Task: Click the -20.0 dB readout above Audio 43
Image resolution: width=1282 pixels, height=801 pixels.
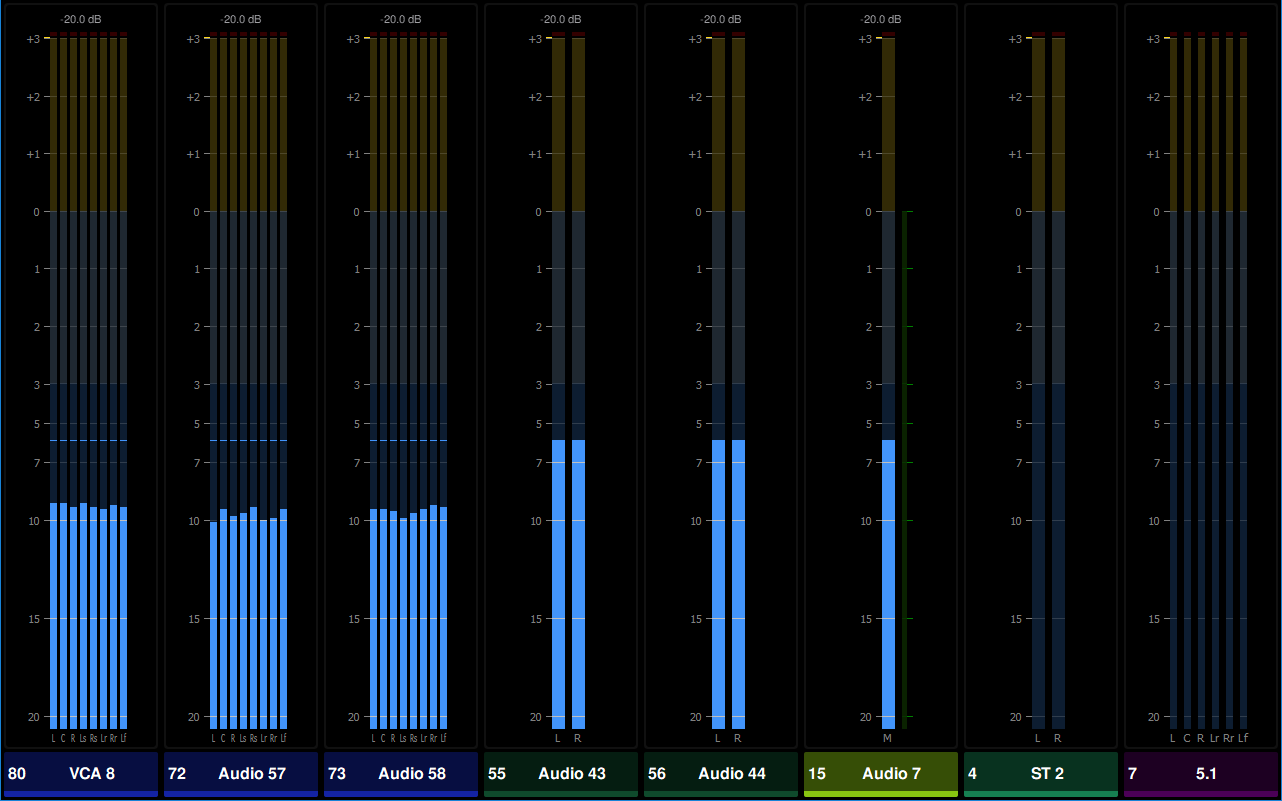Action: pos(561,19)
